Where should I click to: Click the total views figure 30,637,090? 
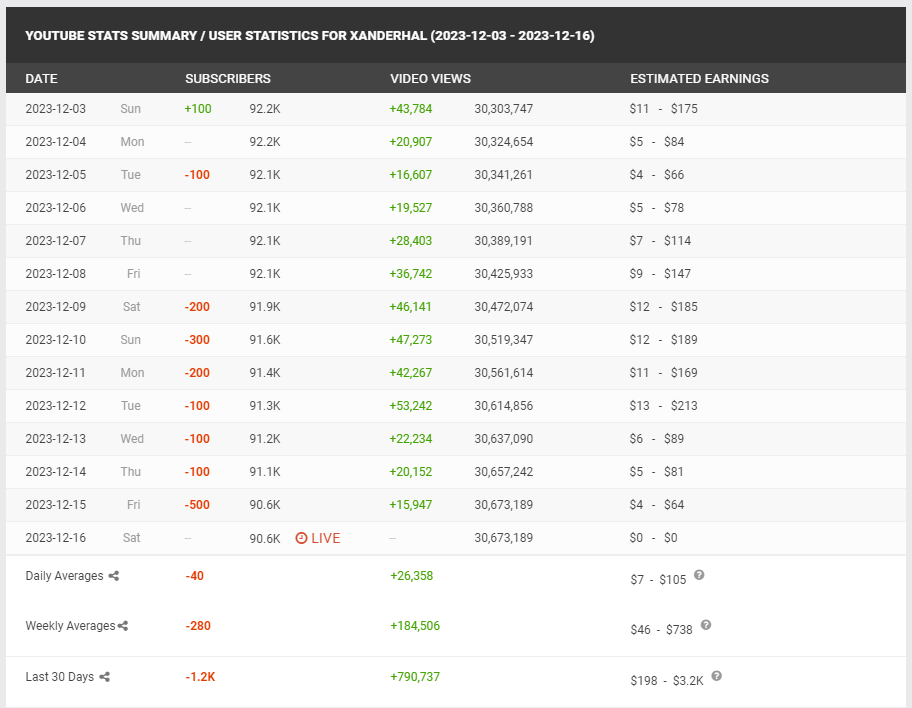coord(504,439)
